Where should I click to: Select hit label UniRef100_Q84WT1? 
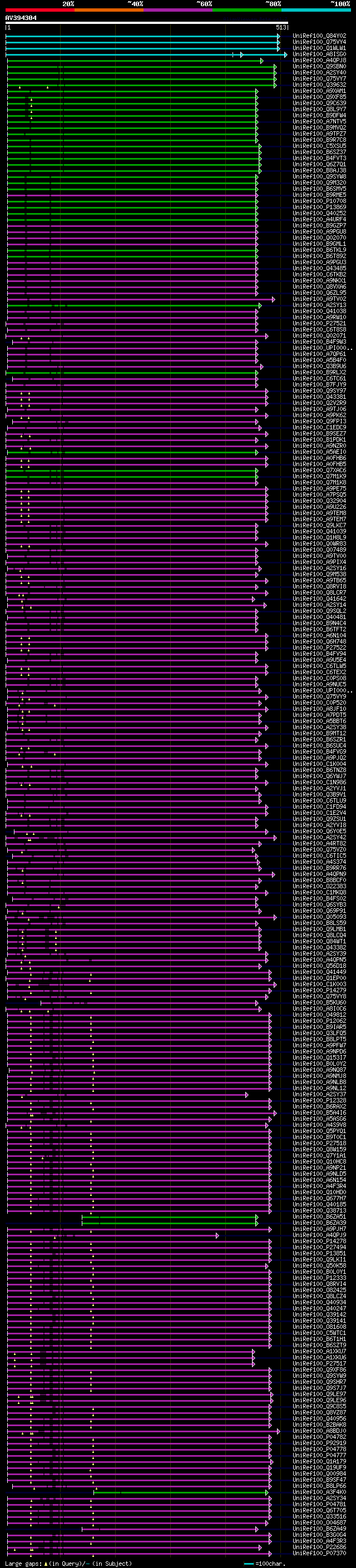[319, 941]
